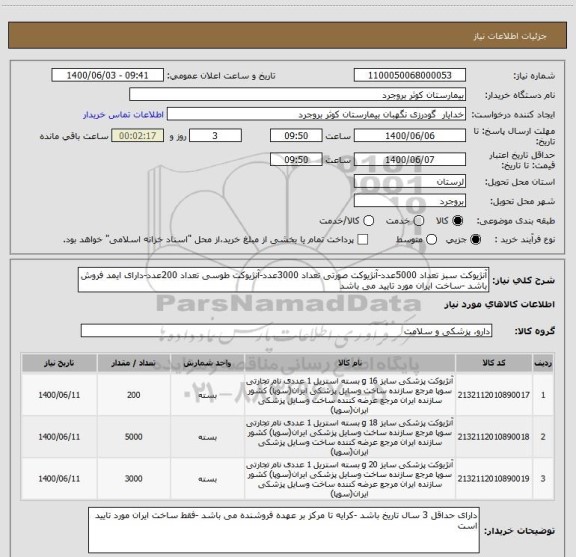Click the کد کالا column header

click(x=494, y=363)
